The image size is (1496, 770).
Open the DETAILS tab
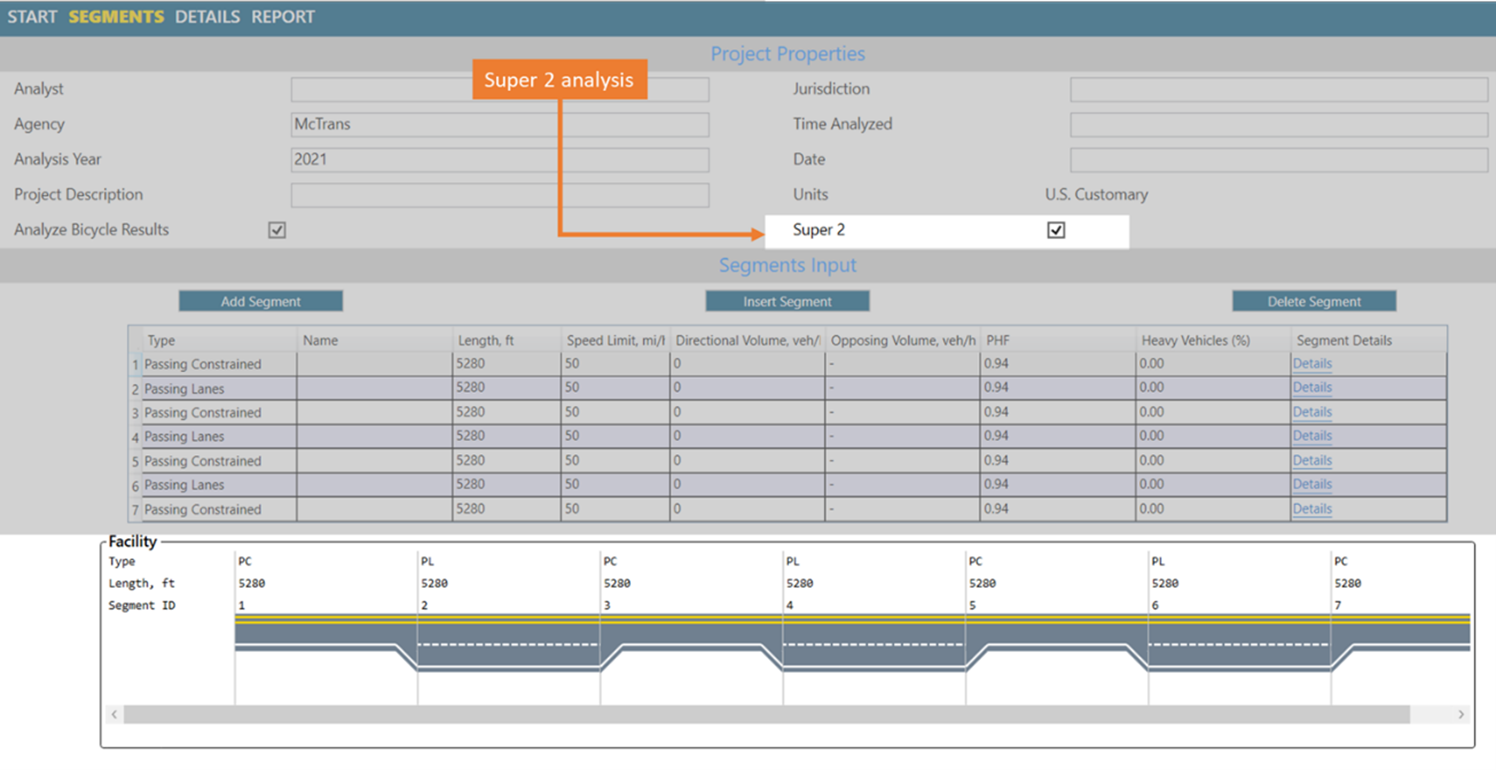pos(207,17)
